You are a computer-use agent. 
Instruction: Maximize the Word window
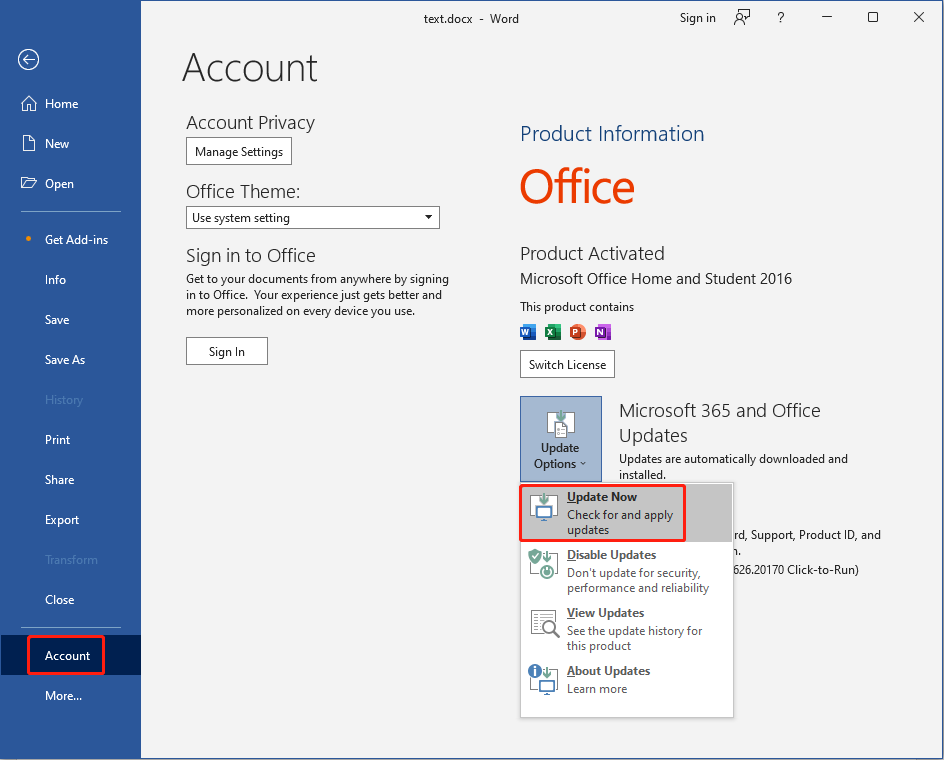pyautogui.click(x=872, y=17)
